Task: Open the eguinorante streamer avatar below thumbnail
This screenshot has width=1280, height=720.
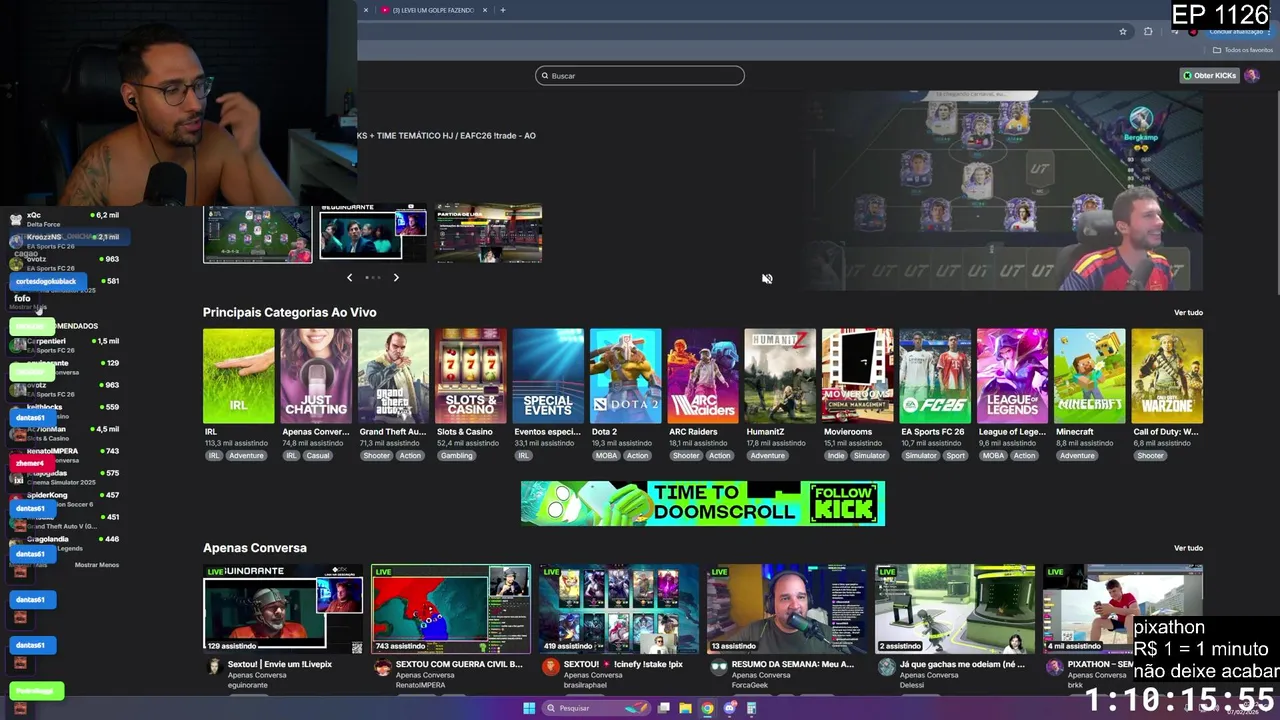Action: [x=212, y=668]
